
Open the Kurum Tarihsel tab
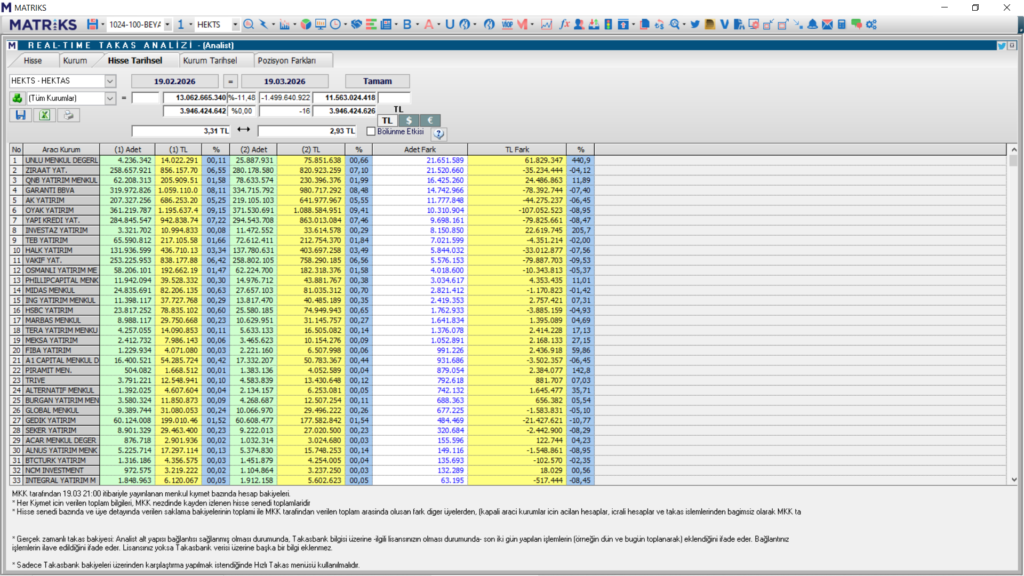(210, 60)
